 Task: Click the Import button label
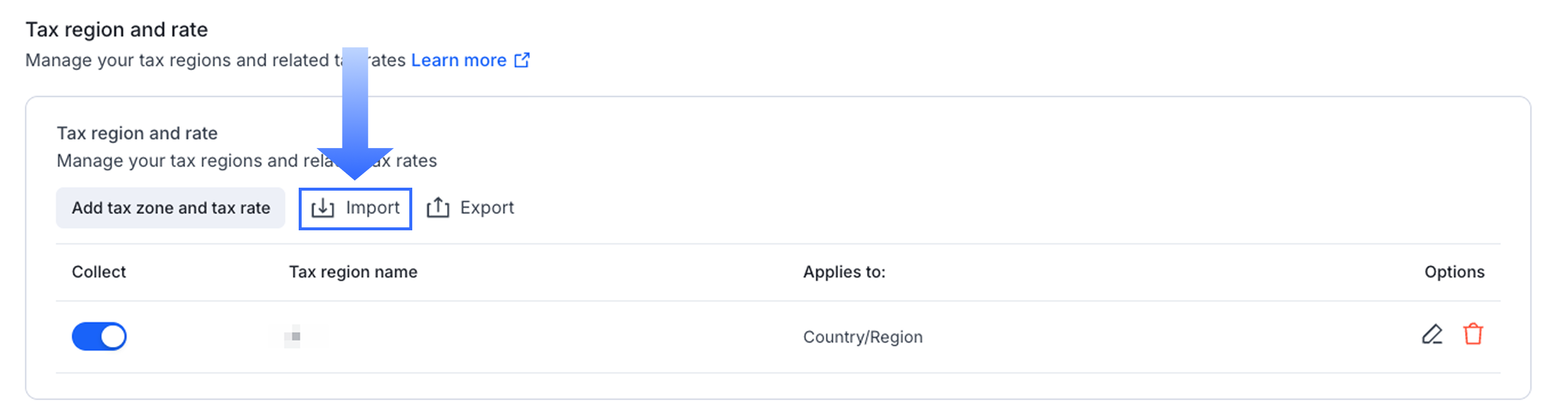[373, 208]
